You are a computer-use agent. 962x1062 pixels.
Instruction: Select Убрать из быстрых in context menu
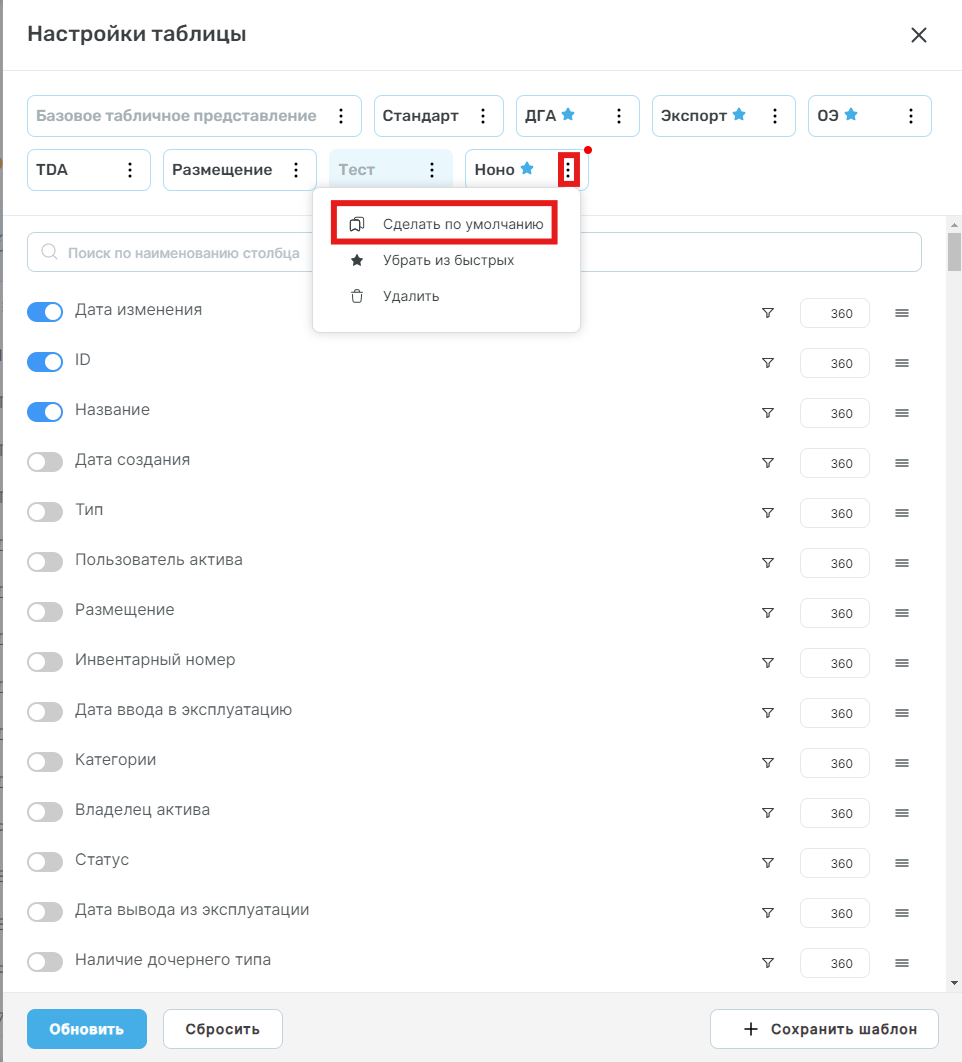tap(447, 260)
